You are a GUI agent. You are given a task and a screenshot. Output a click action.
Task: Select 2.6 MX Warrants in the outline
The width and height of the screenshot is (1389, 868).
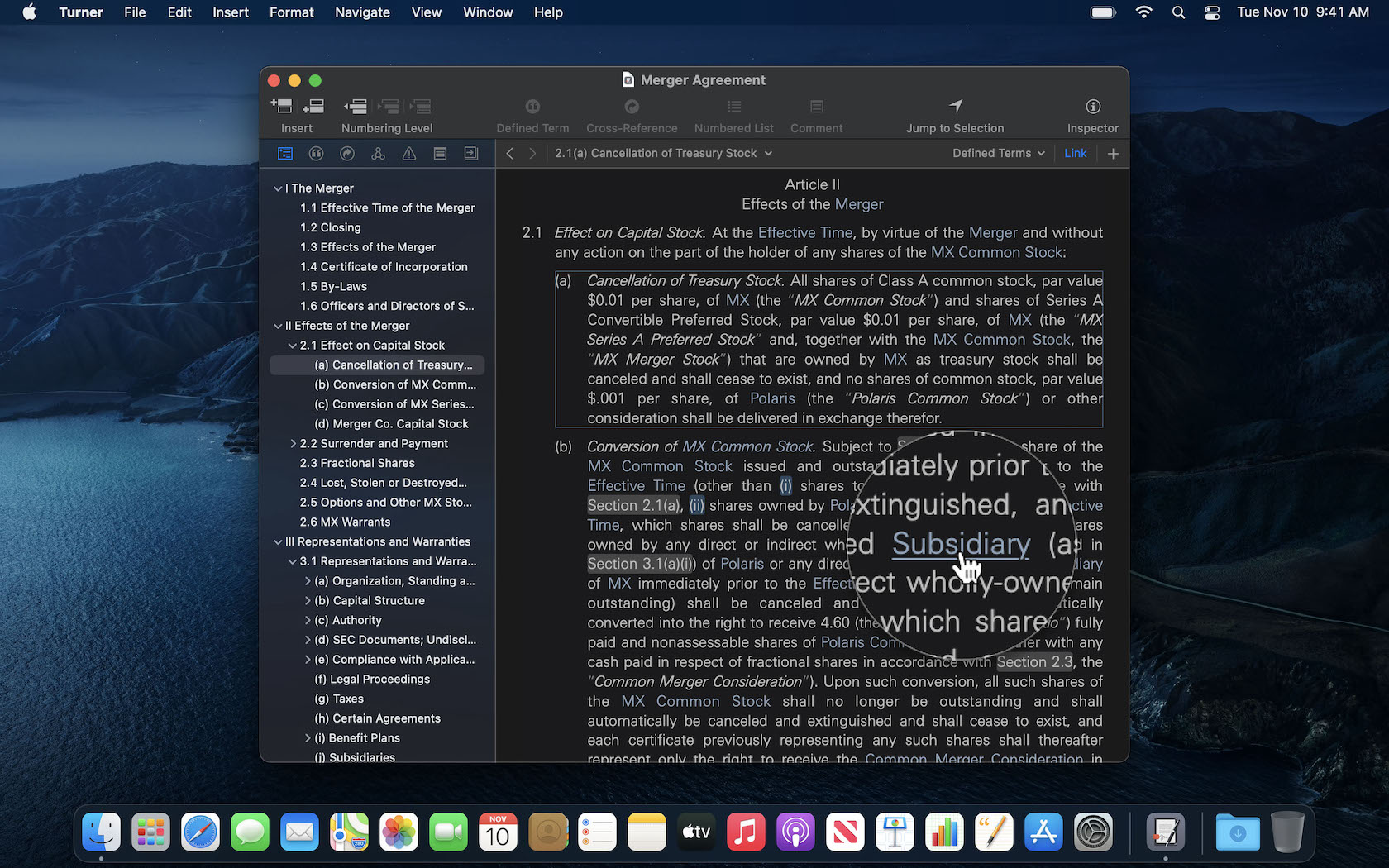coord(345,522)
